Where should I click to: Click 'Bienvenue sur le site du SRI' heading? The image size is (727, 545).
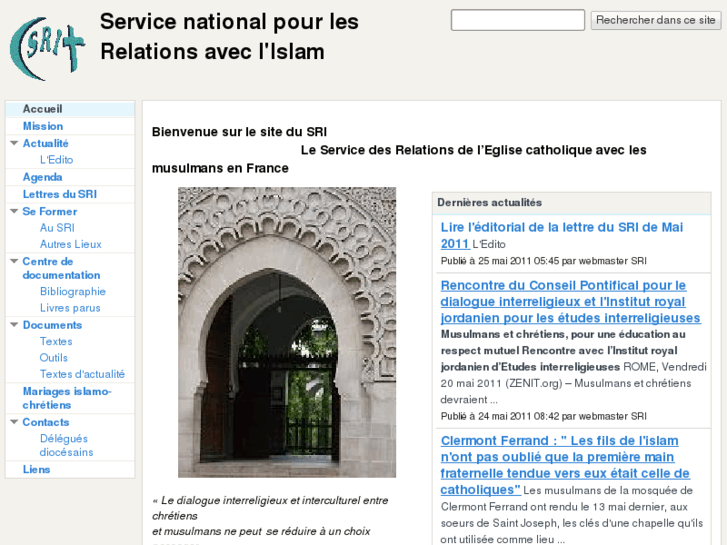pyautogui.click(x=239, y=132)
